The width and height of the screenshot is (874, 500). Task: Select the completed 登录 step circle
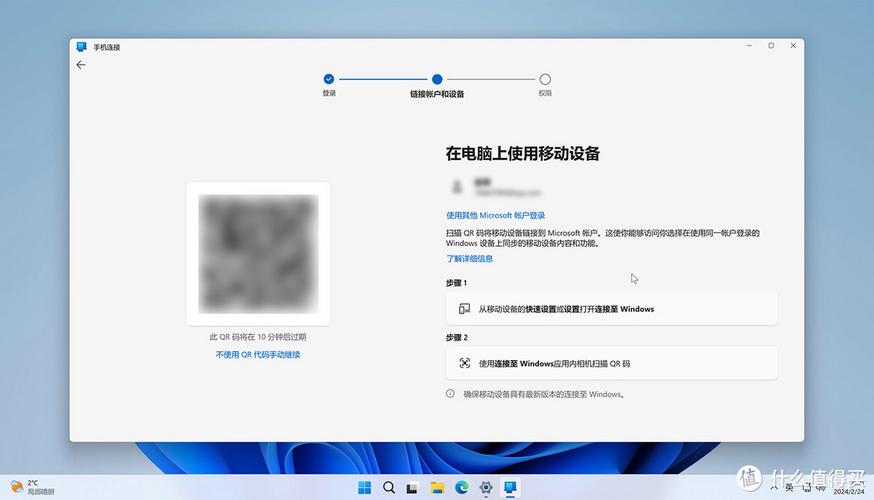tap(329, 79)
